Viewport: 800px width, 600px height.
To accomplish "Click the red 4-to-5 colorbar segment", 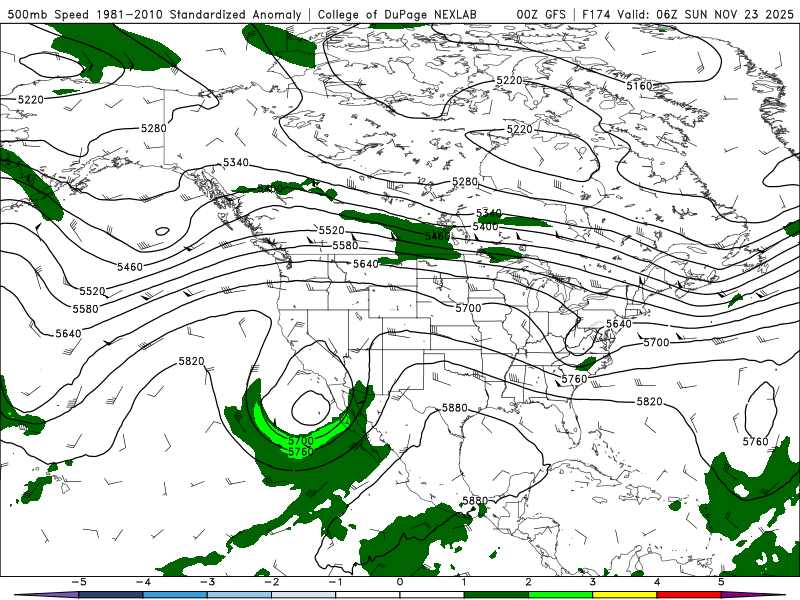I will pyautogui.click(x=689, y=595).
